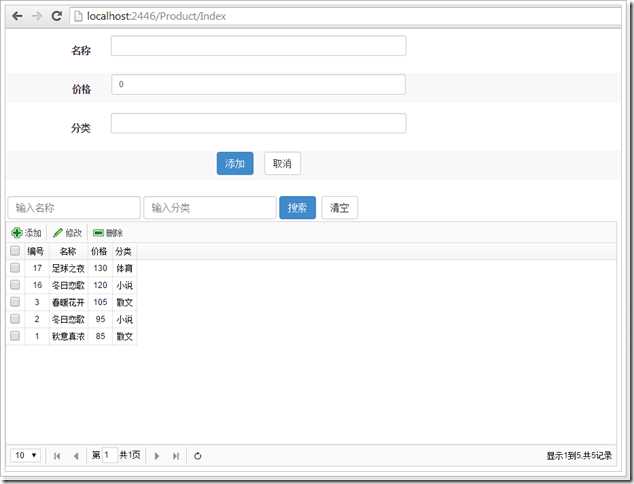
Task: Click the price cell 95
Action: 100,319
